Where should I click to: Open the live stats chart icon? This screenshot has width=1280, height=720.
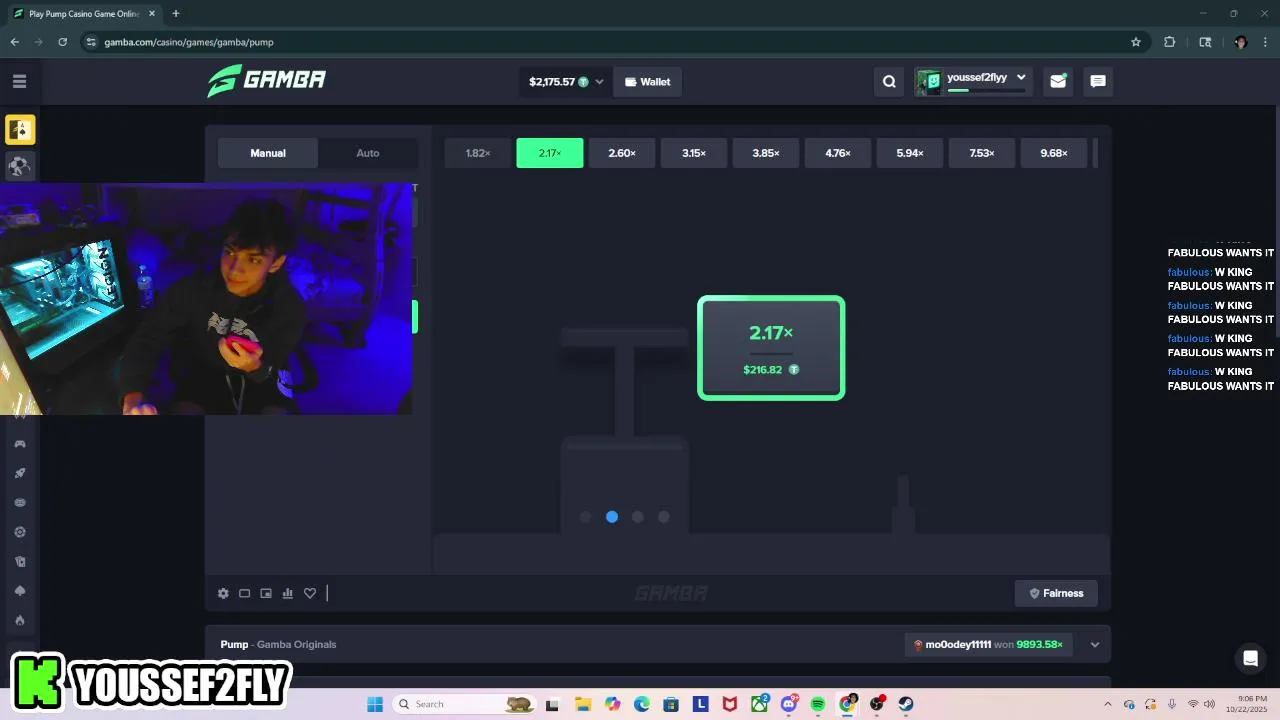click(x=288, y=593)
